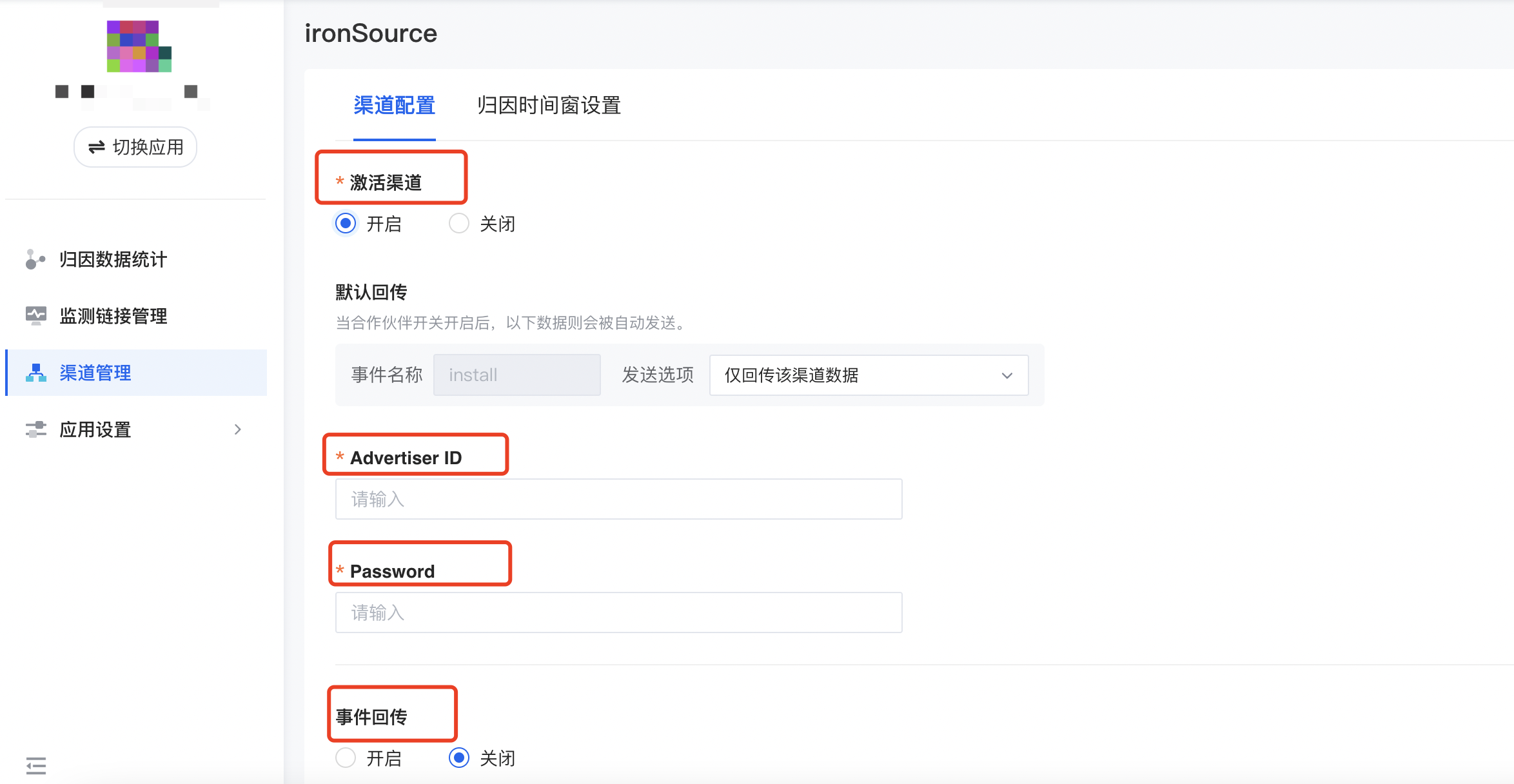This screenshot has height=784, width=1514.
Task: Switch to the 归因时间窗设置 tab
Action: tap(548, 105)
